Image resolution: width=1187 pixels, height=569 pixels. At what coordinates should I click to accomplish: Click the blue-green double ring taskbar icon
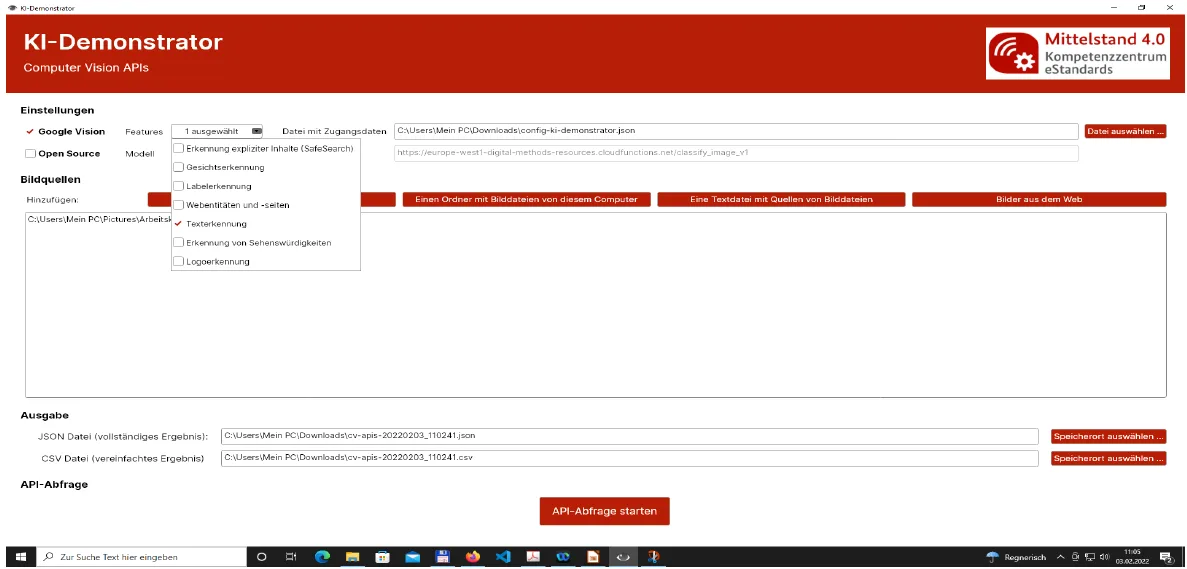(563, 557)
